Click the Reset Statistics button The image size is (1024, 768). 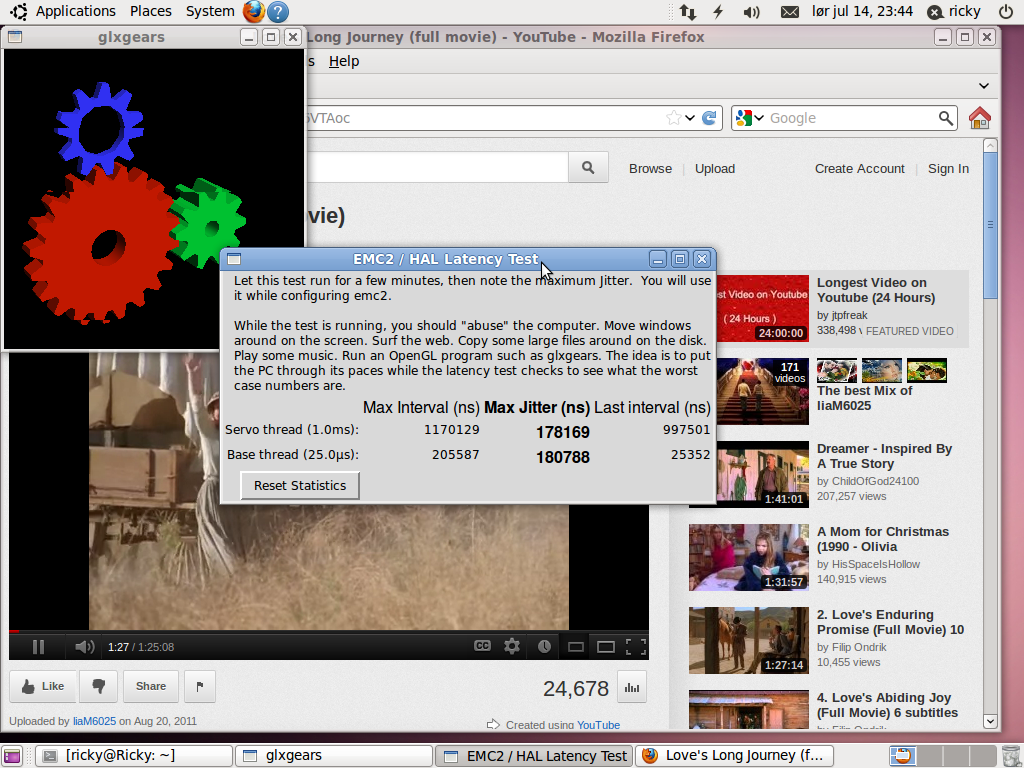coord(300,485)
